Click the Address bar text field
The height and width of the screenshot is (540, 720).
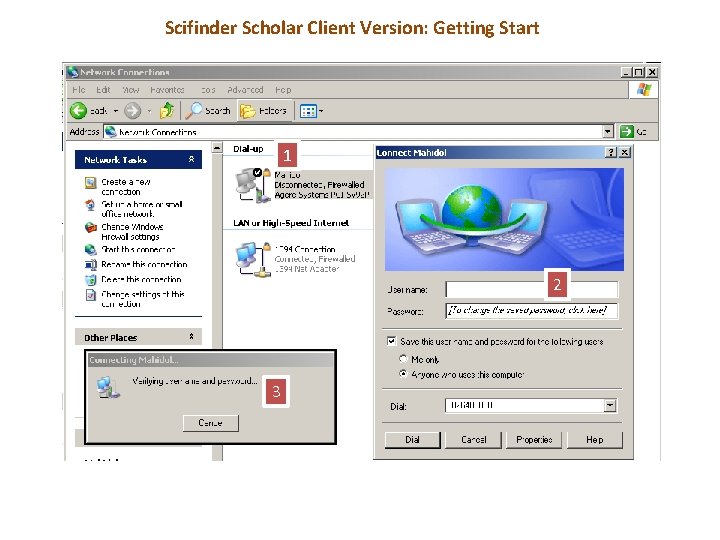[353, 132]
